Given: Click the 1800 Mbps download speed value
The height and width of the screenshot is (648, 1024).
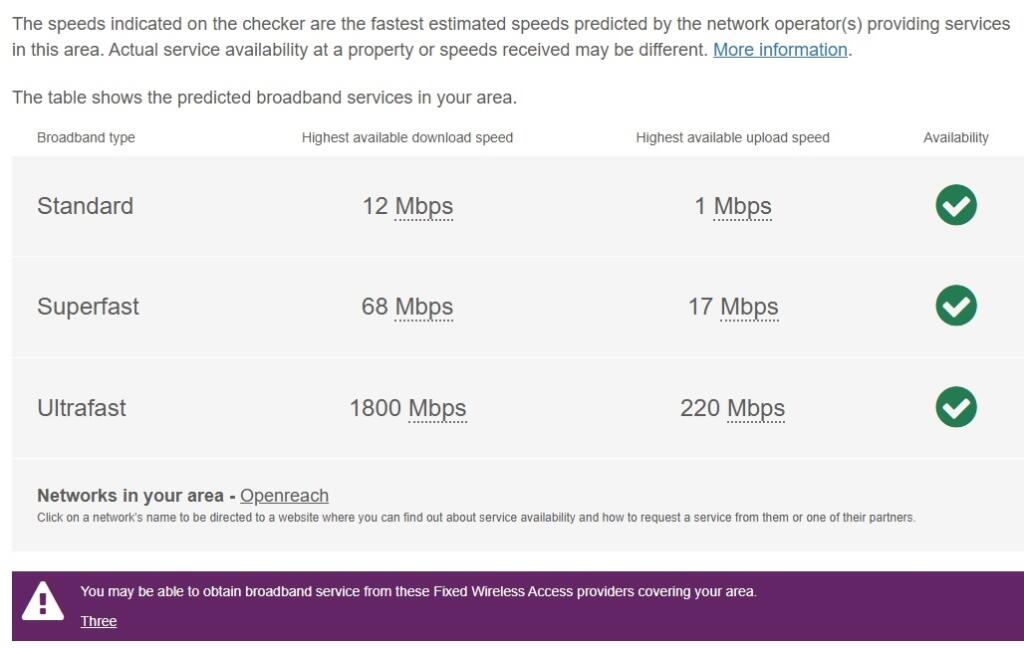Looking at the screenshot, I should (x=408, y=408).
